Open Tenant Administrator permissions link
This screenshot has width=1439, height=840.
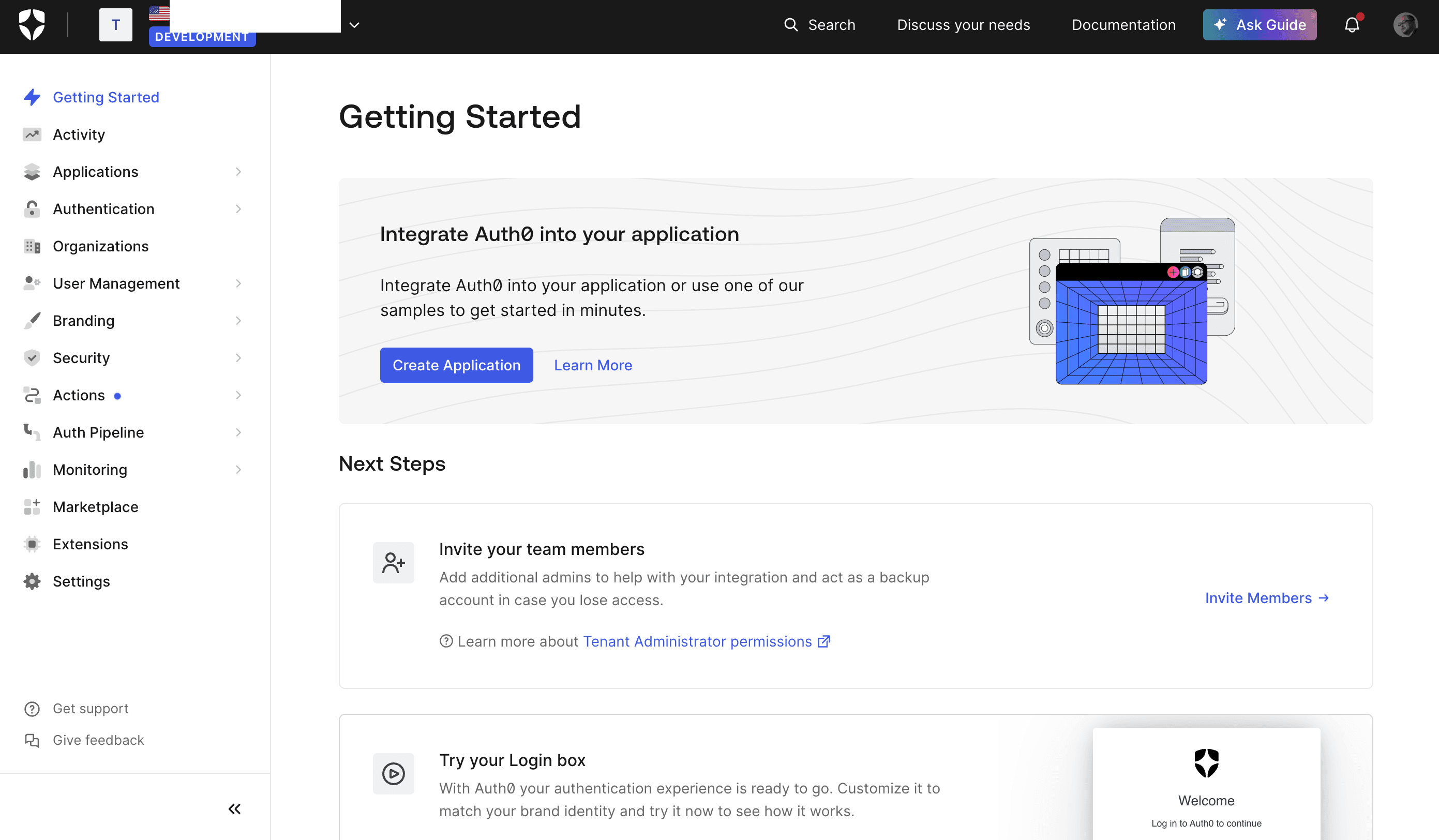pos(697,641)
